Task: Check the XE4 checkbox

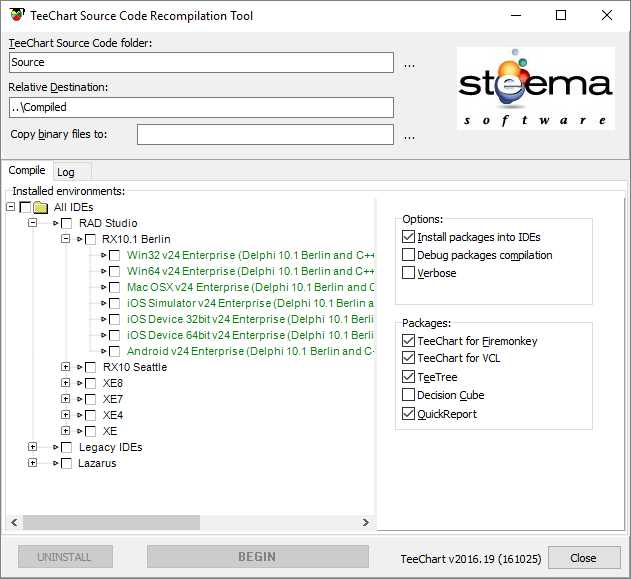Action: click(x=91, y=415)
